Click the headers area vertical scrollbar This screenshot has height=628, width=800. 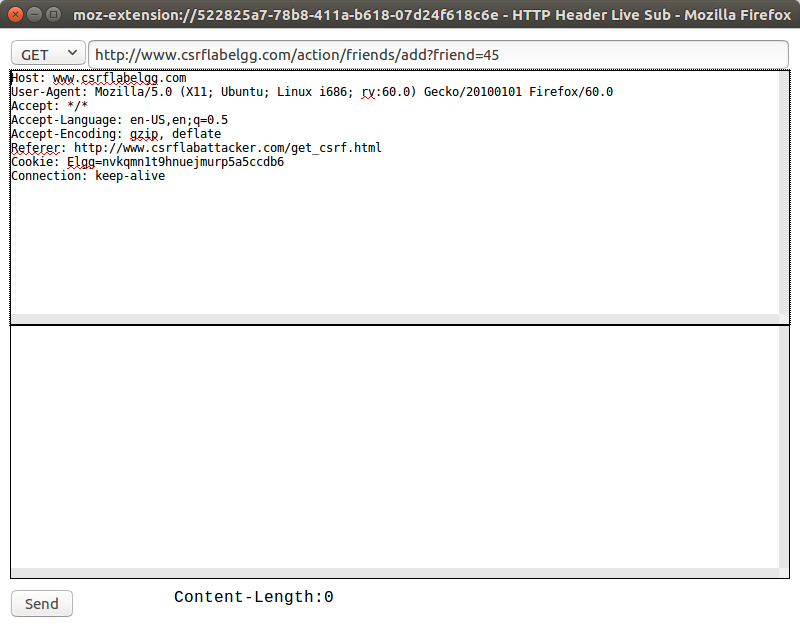coord(784,192)
